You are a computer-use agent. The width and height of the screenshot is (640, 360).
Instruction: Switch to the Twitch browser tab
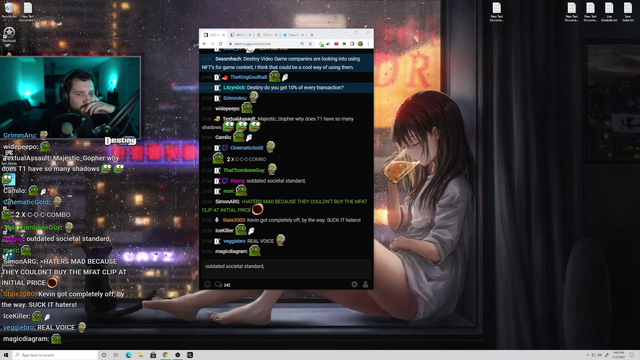coord(241,35)
